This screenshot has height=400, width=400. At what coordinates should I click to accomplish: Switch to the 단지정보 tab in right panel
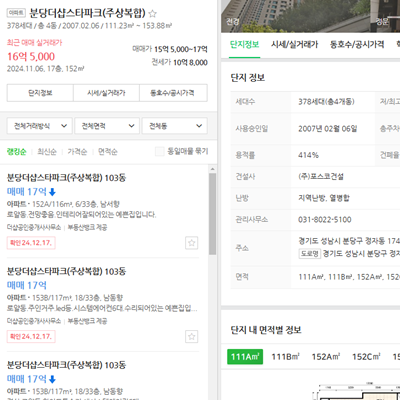click(244, 44)
